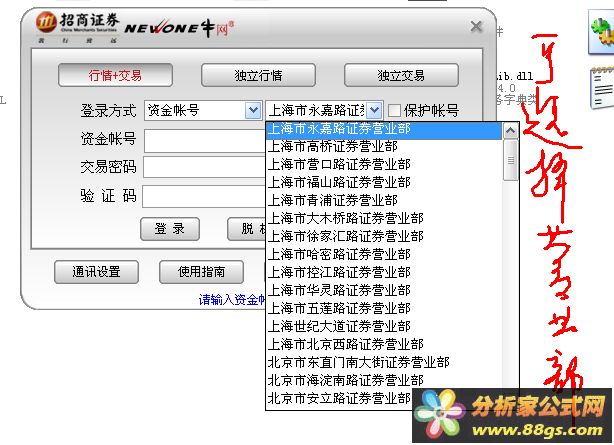The width and height of the screenshot is (614, 445).
Task: Select the 行情+交易 mode tab
Action: [x=115, y=75]
